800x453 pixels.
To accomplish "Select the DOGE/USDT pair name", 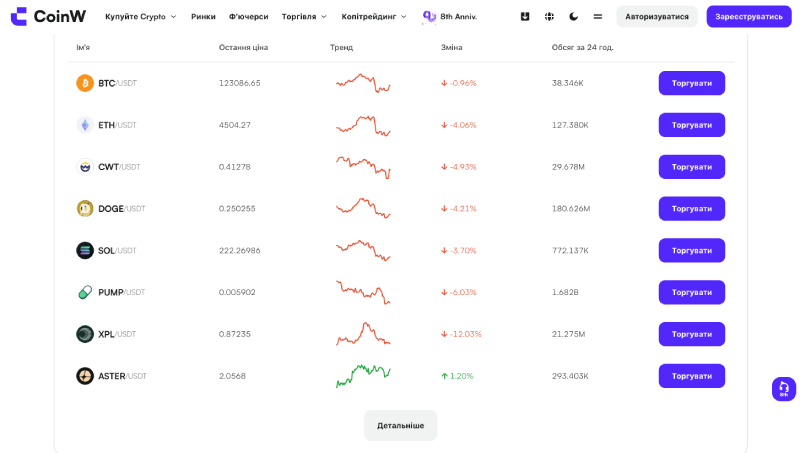I will tap(121, 209).
